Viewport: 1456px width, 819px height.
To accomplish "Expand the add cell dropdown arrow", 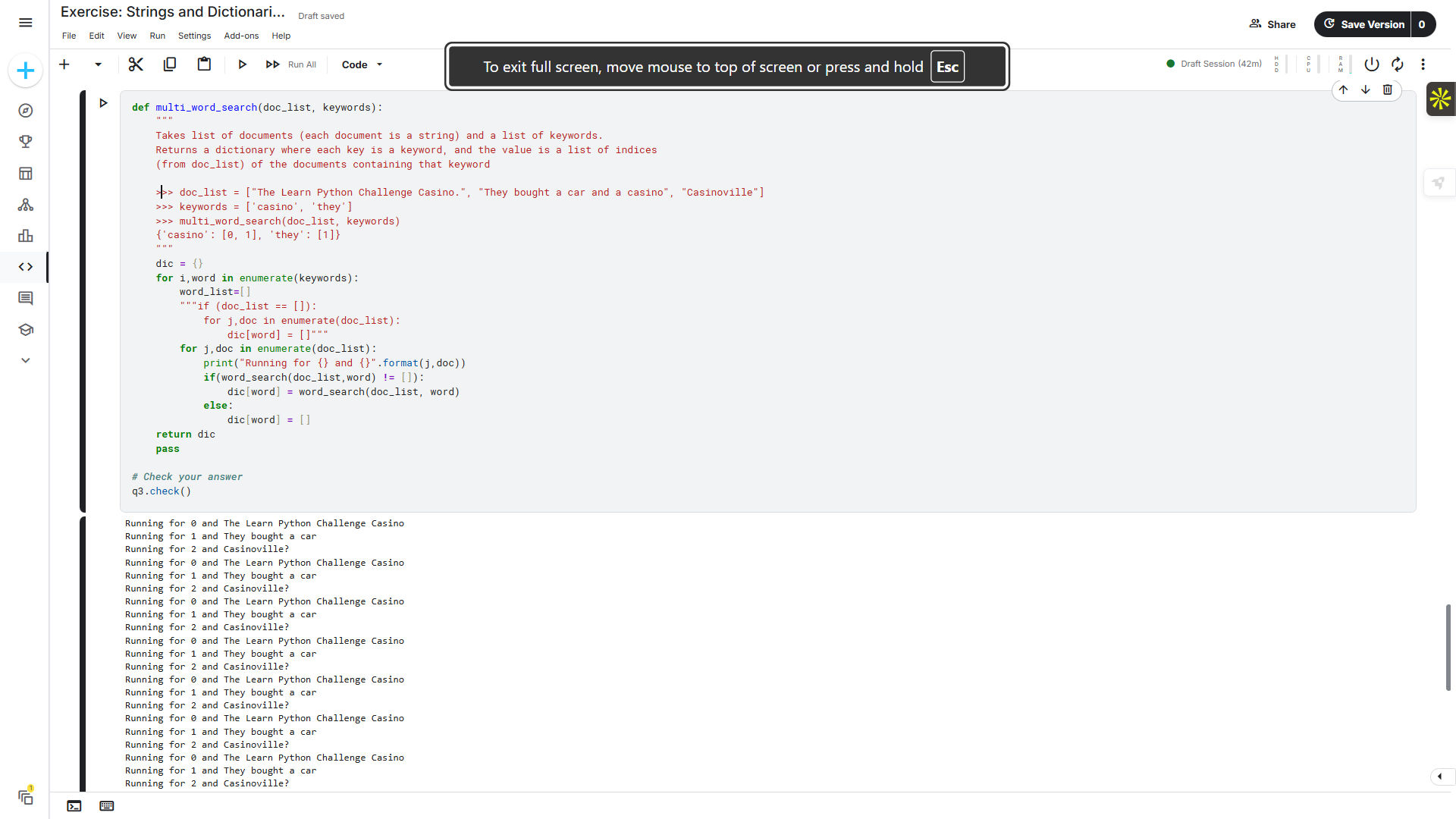I will pyautogui.click(x=98, y=64).
